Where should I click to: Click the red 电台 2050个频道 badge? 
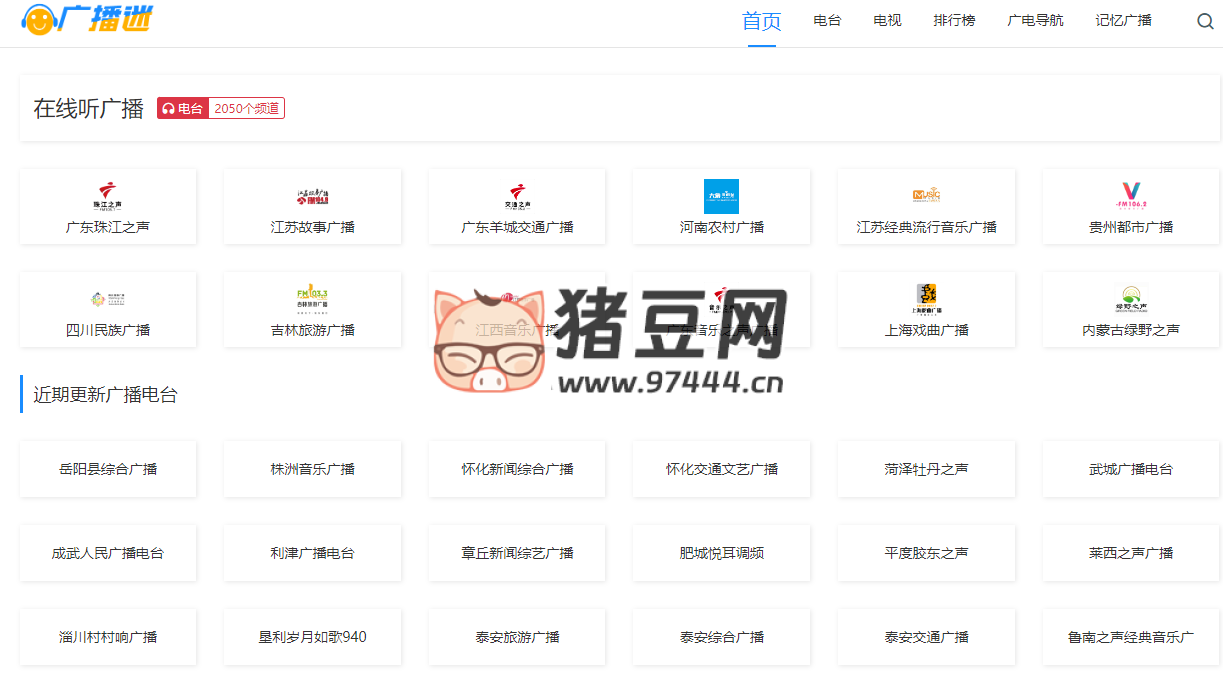click(x=221, y=108)
